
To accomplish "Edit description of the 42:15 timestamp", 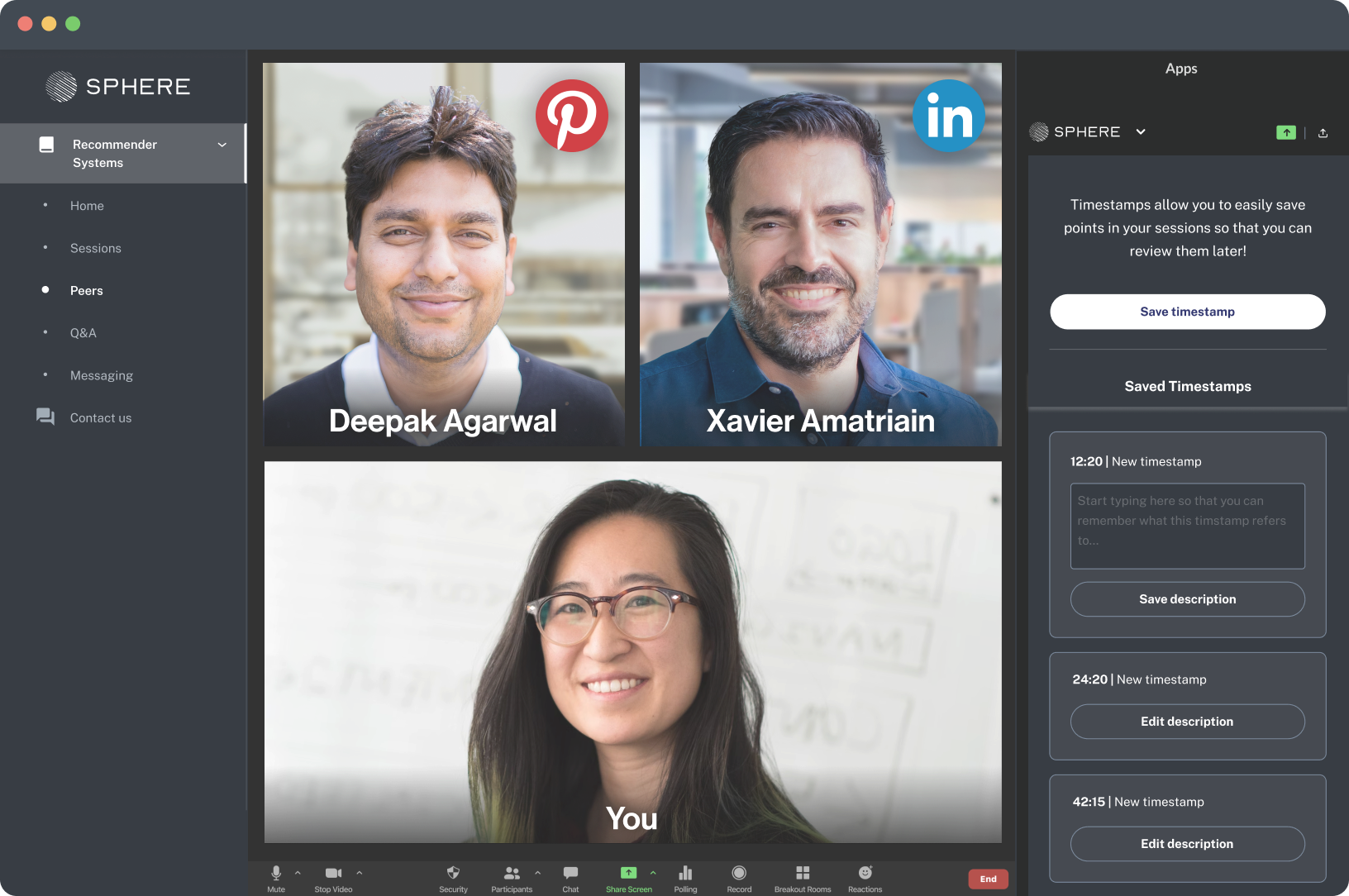I will 1188,844.
